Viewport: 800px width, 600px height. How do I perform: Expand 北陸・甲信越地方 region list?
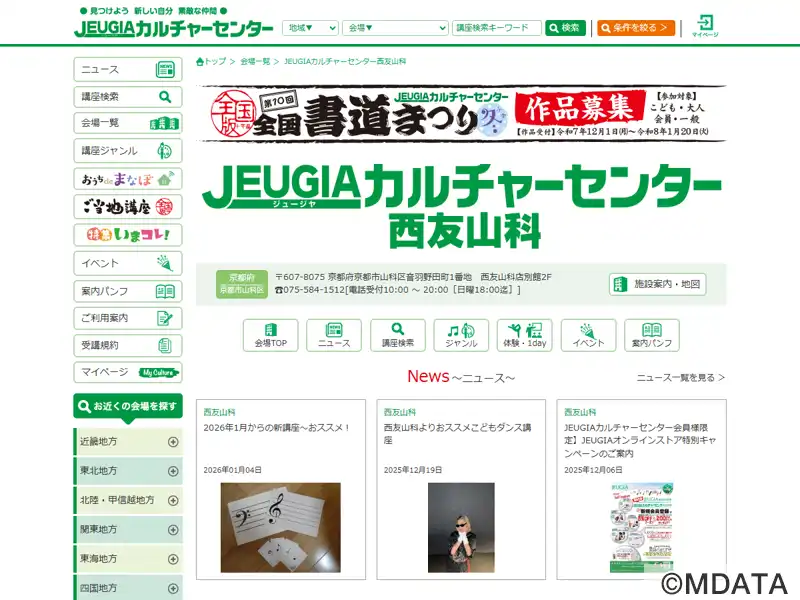[x=129, y=500]
